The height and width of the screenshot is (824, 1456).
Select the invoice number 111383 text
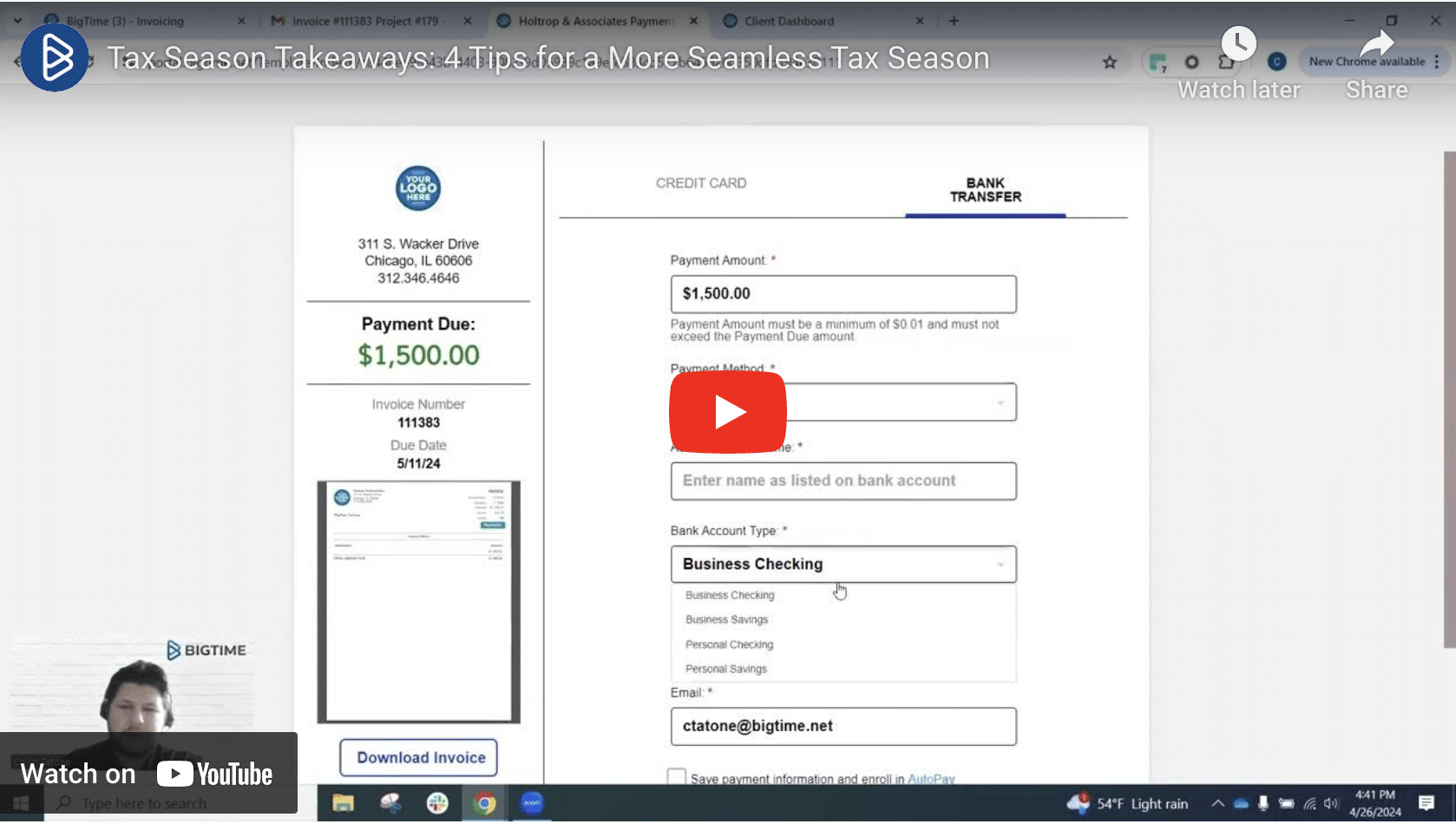418,422
